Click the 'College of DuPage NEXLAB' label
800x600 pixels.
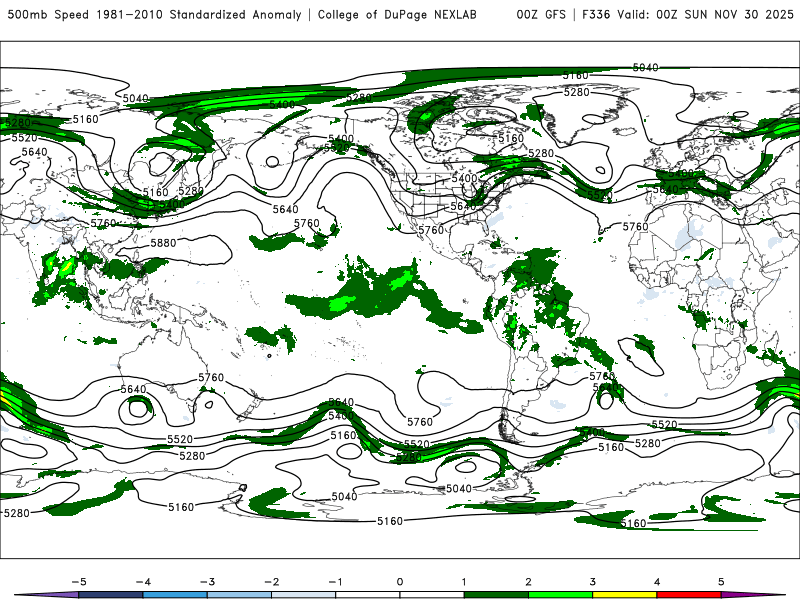coord(397,14)
